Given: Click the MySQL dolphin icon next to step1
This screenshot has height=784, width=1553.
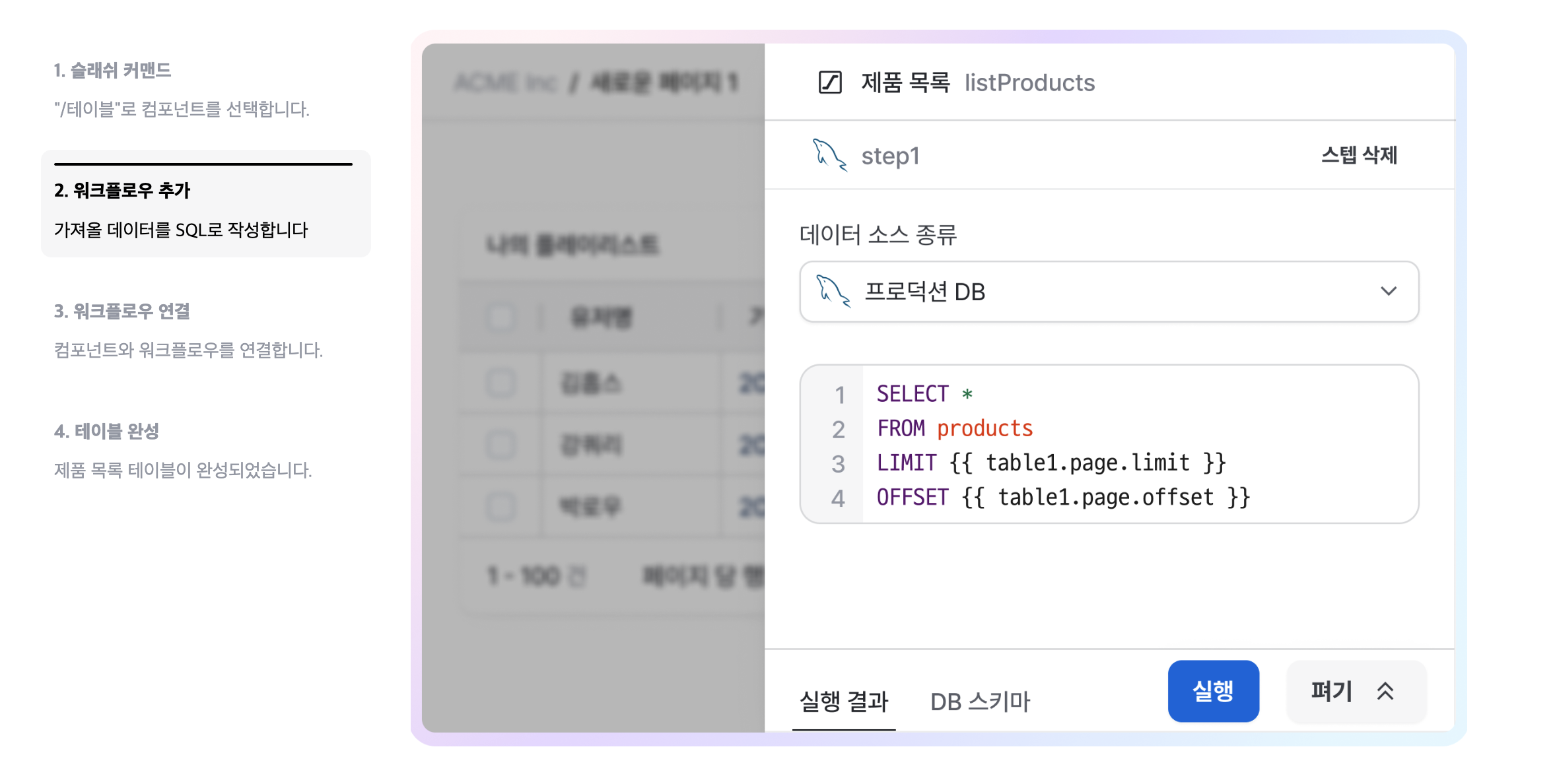Looking at the screenshot, I should point(829,155).
